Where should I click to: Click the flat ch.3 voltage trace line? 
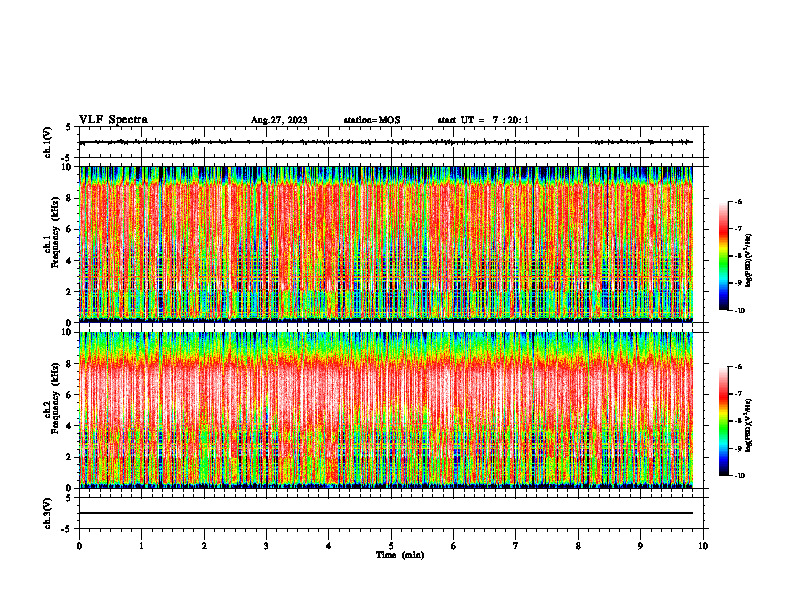[x=386, y=513]
